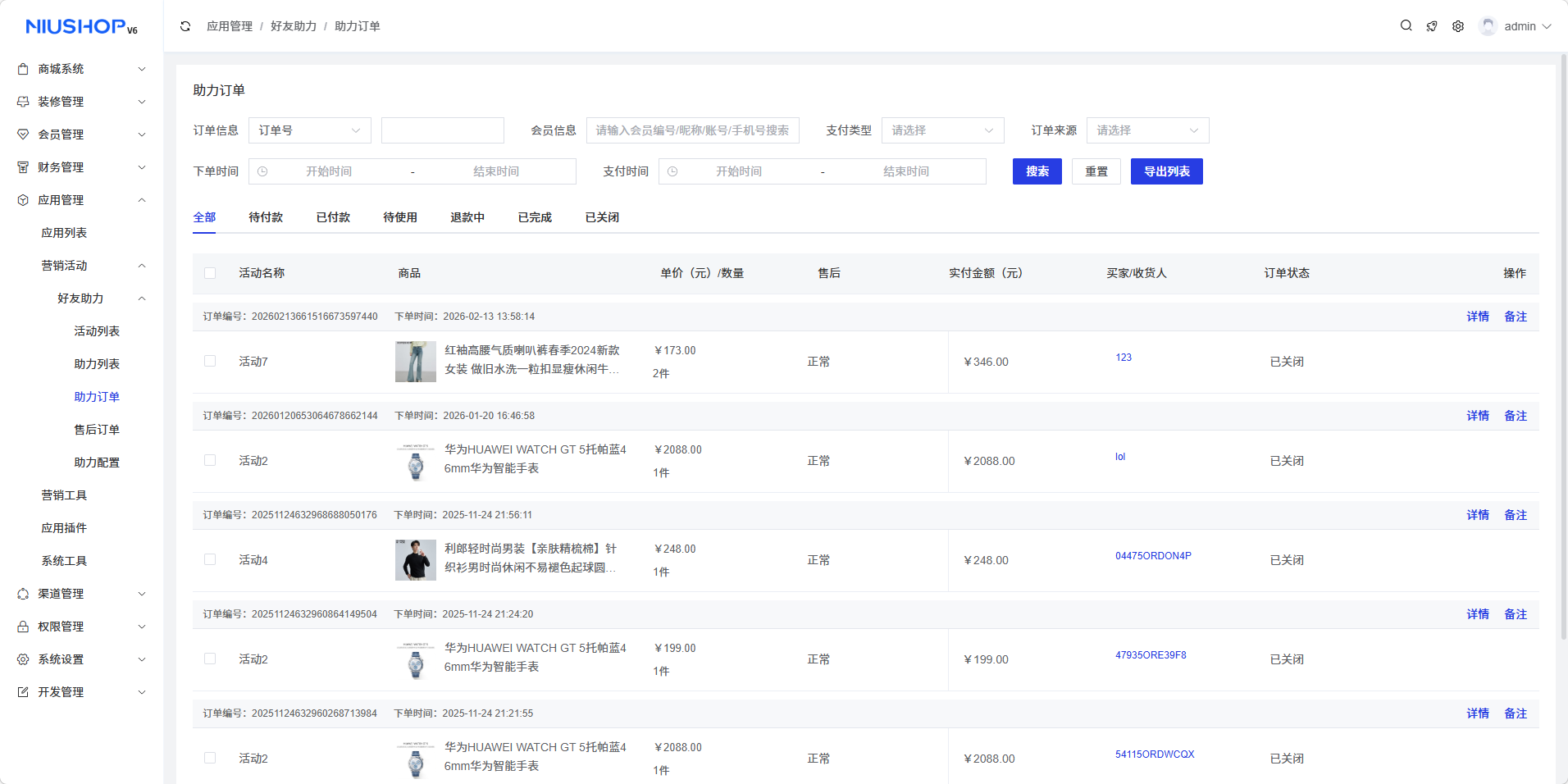Click the refresh icon beside breadcrumb
The image size is (1568, 784).
185,26
